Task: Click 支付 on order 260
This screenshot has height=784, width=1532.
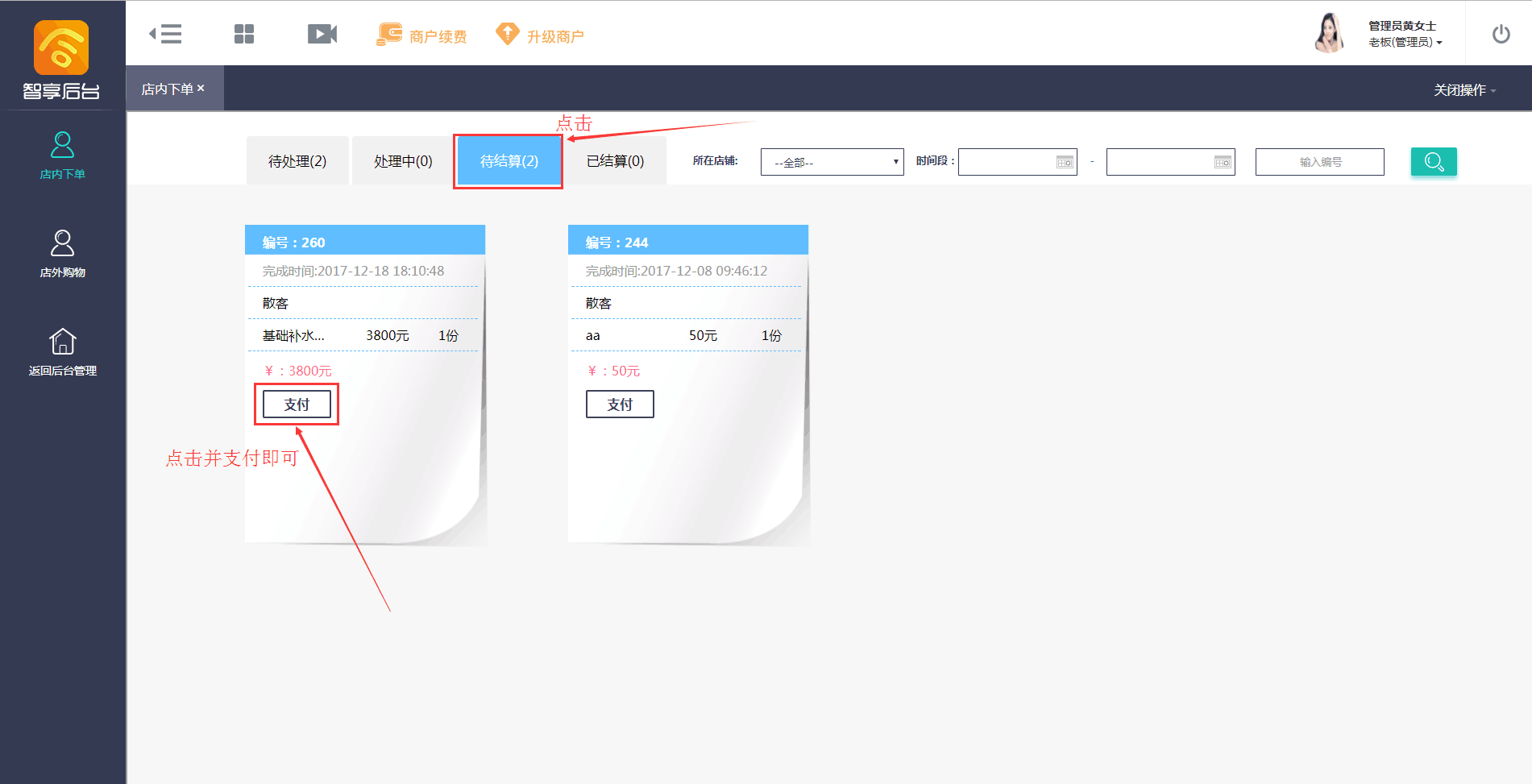Action: click(x=297, y=404)
